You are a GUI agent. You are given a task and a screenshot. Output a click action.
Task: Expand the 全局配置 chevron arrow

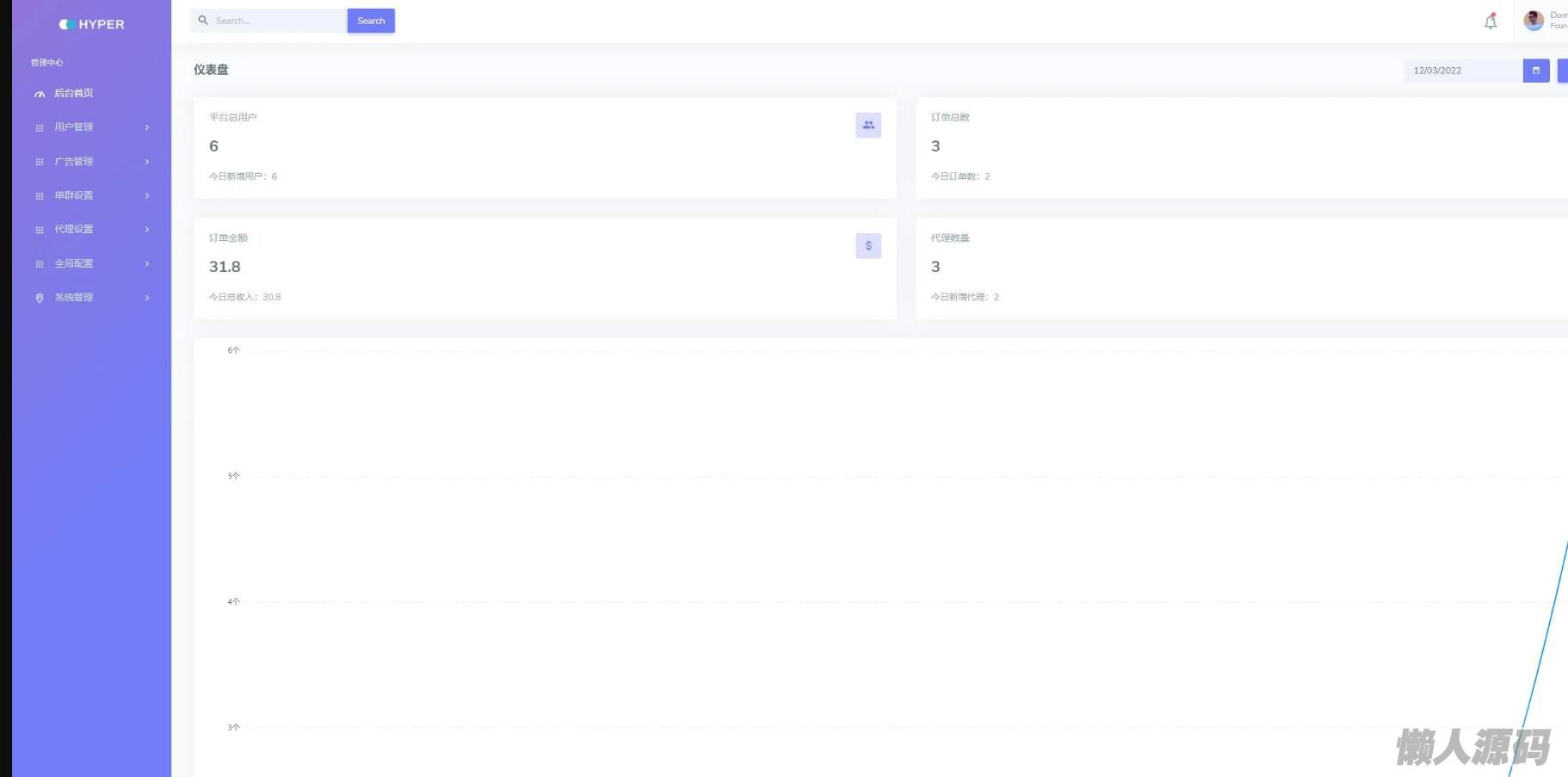(x=147, y=263)
